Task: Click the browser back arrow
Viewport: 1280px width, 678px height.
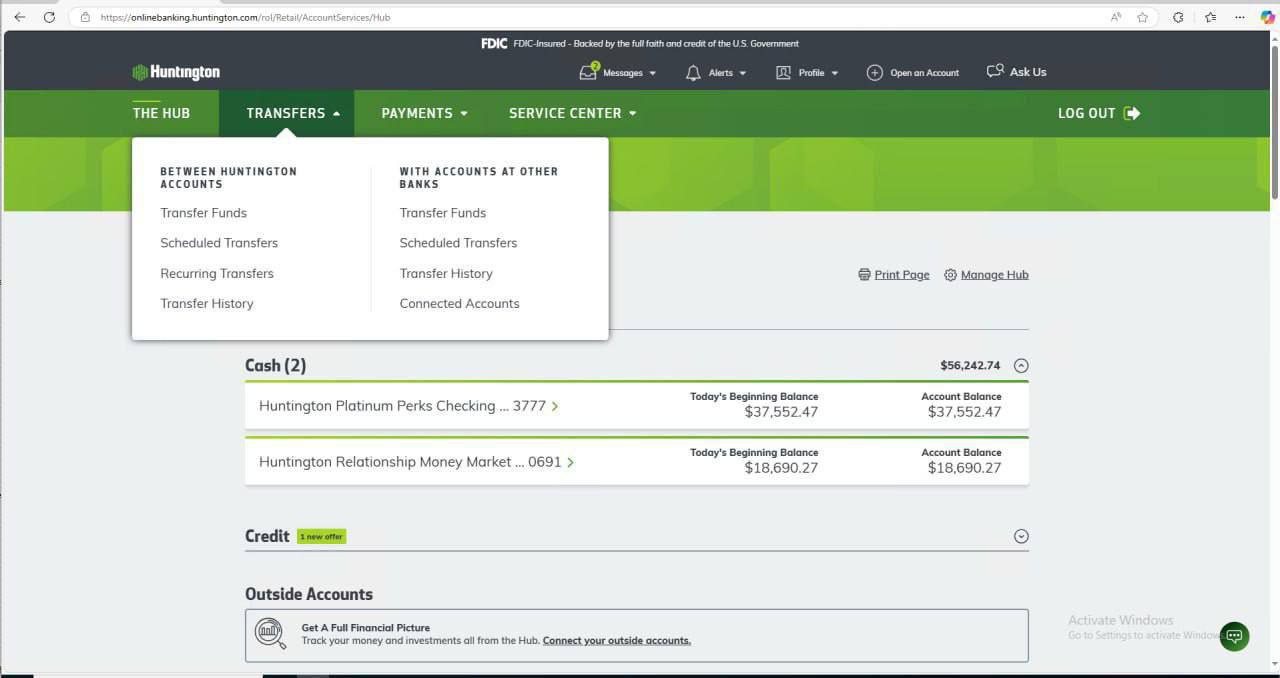Action: tap(19, 17)
